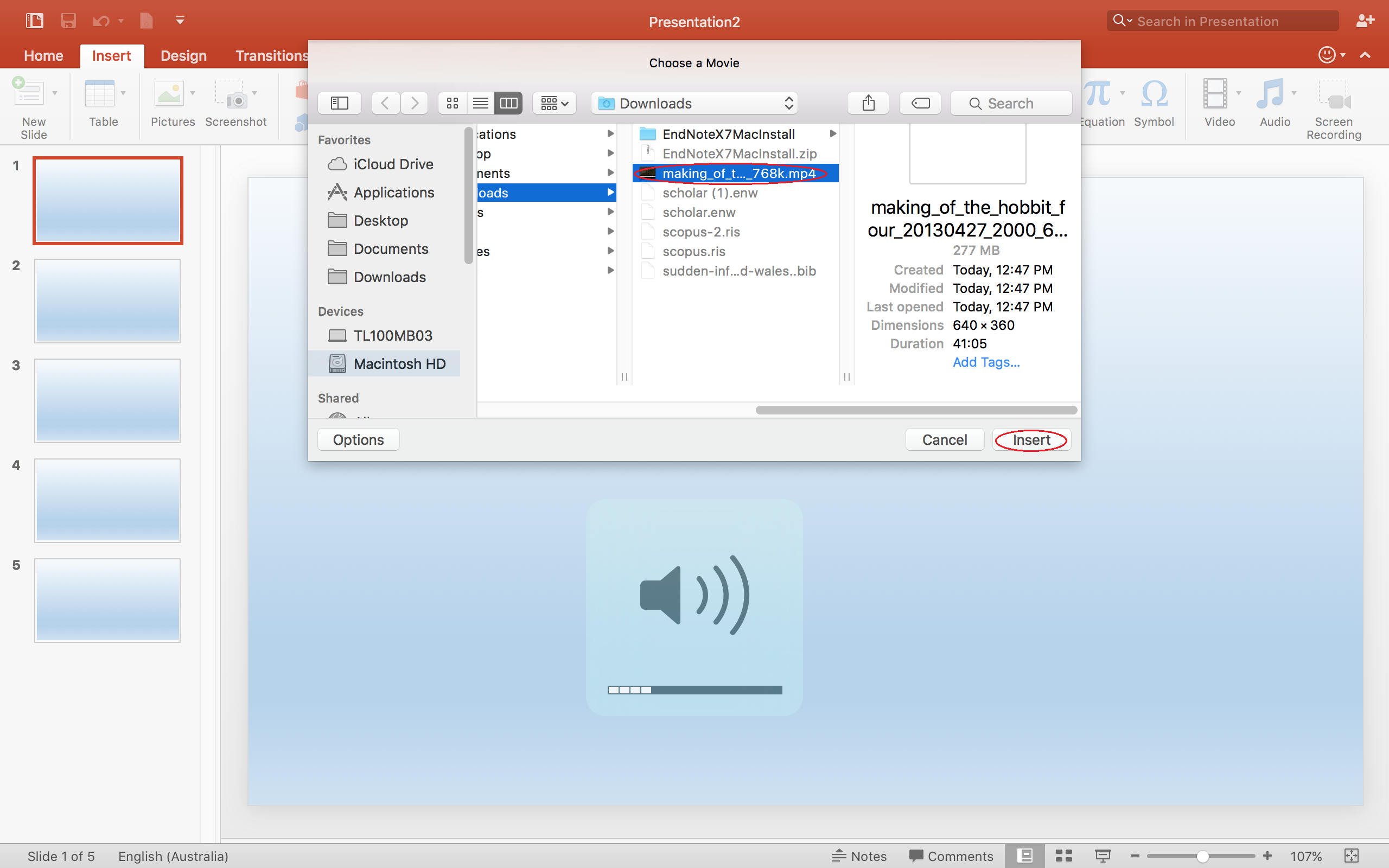Viewport: 1389px width, 868px height.
Task: Switch to list view in dialog
Action: (480, 103)
